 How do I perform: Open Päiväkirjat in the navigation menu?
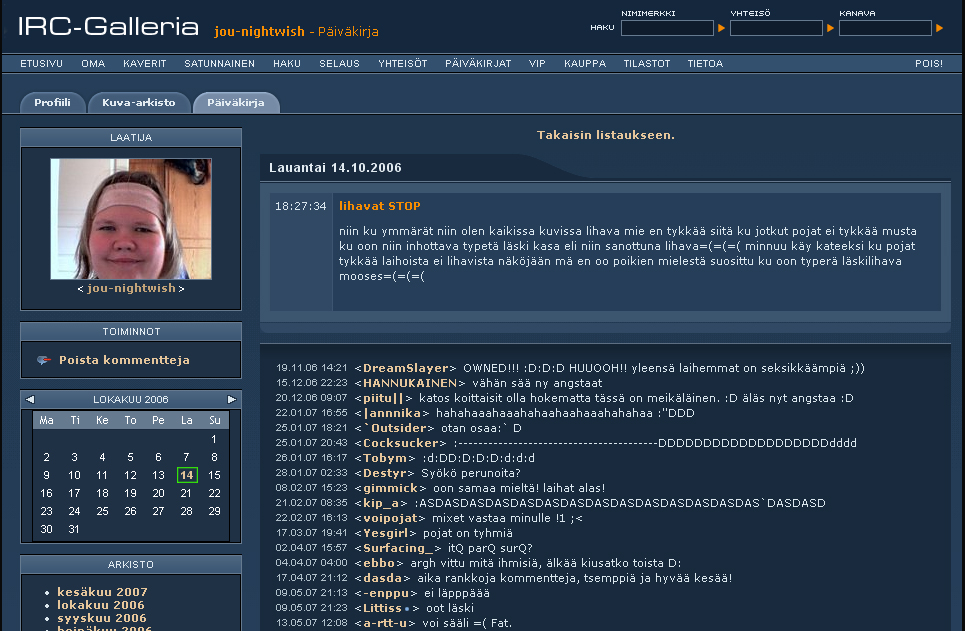[478, 63]
